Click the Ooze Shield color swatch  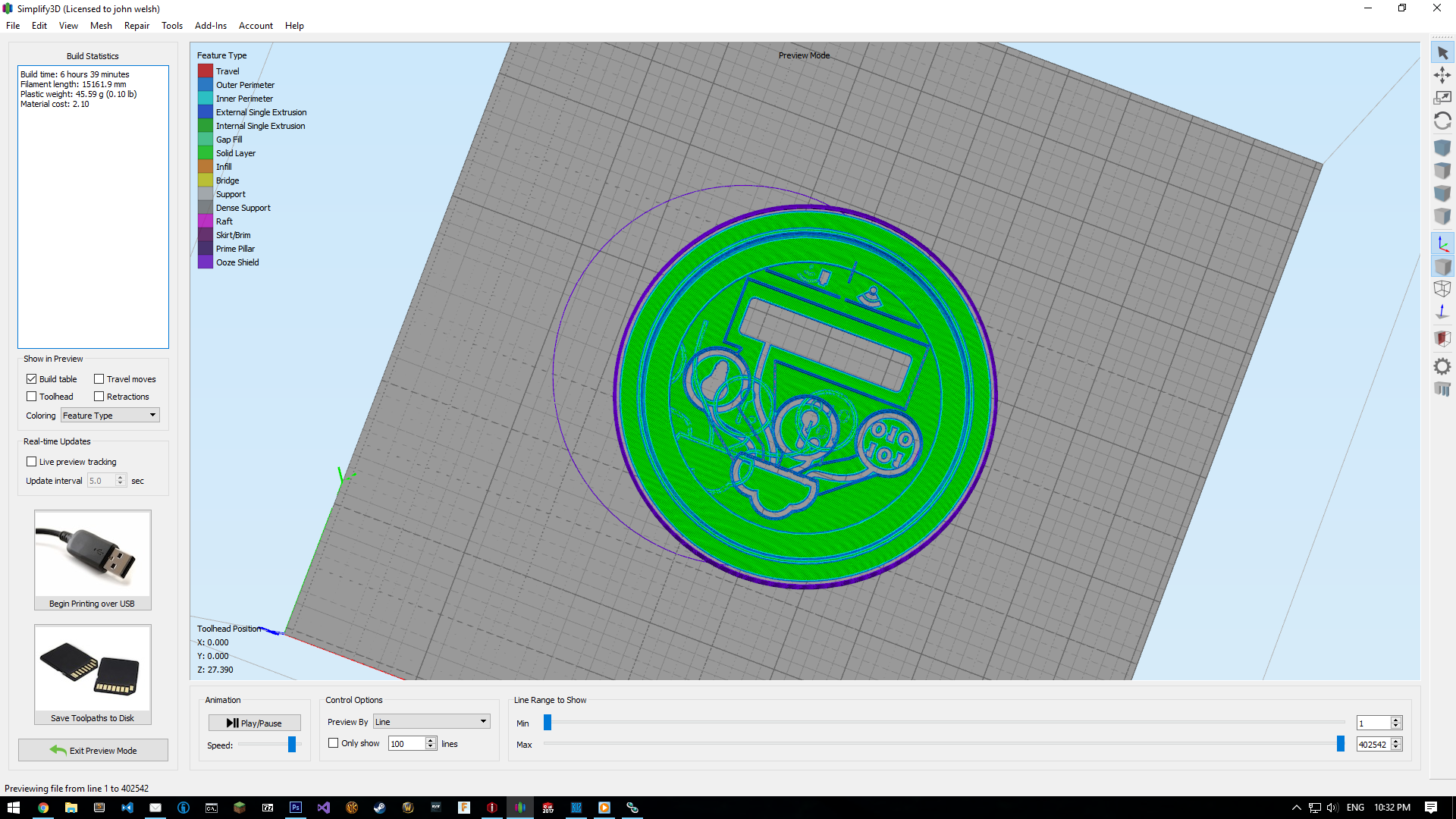[206, 262]
